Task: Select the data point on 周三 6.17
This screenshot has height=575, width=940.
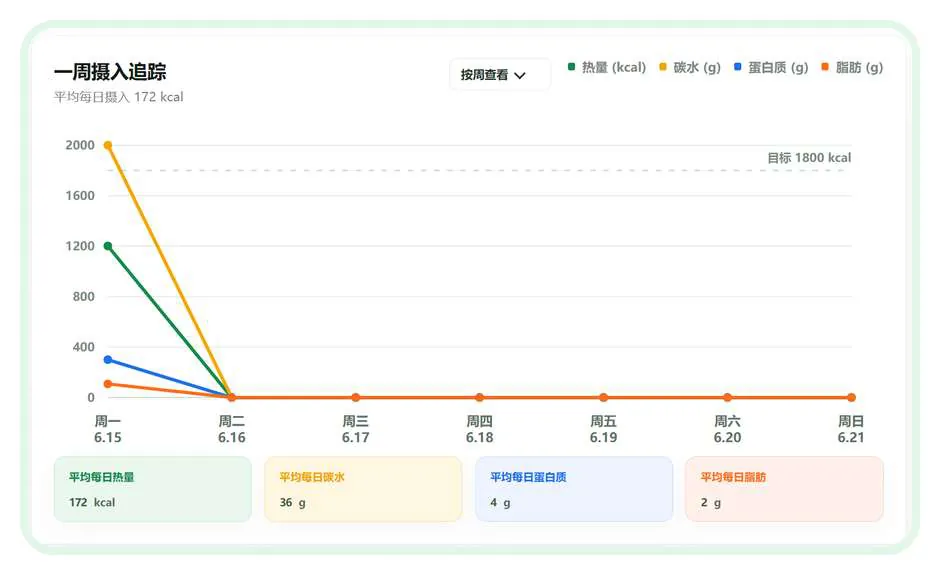Action: [355, 398]
